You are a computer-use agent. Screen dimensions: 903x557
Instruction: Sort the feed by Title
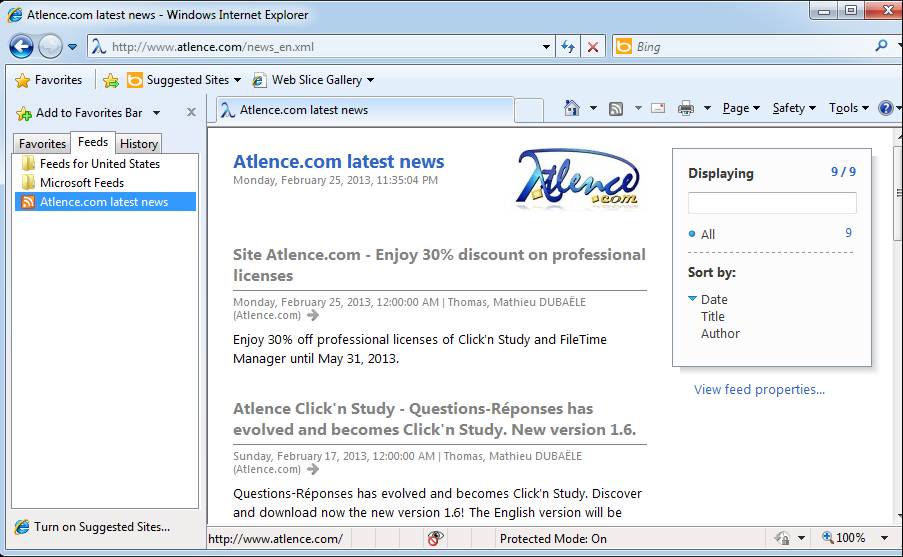point(712,316)
